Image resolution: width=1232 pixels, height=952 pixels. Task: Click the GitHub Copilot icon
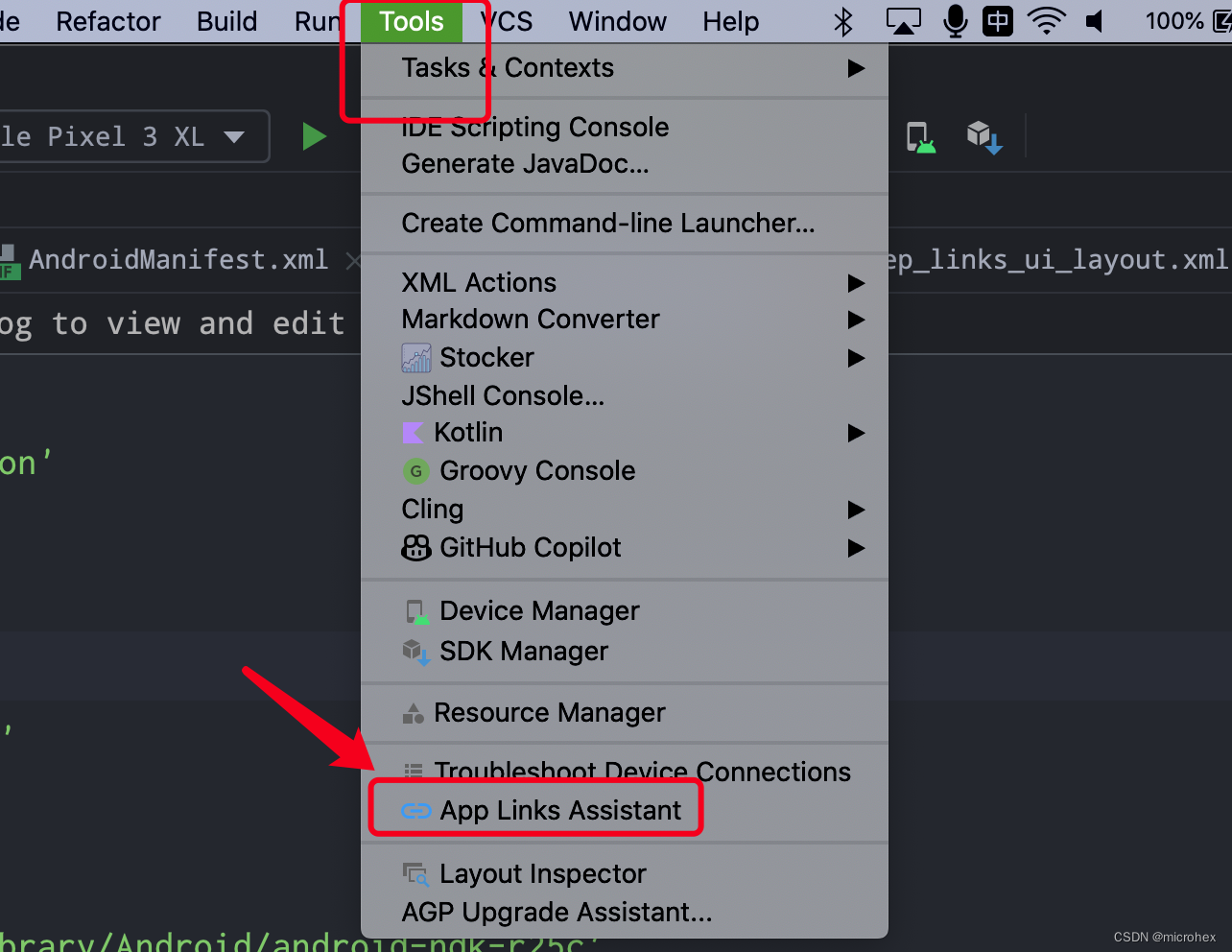coord(416,548)
